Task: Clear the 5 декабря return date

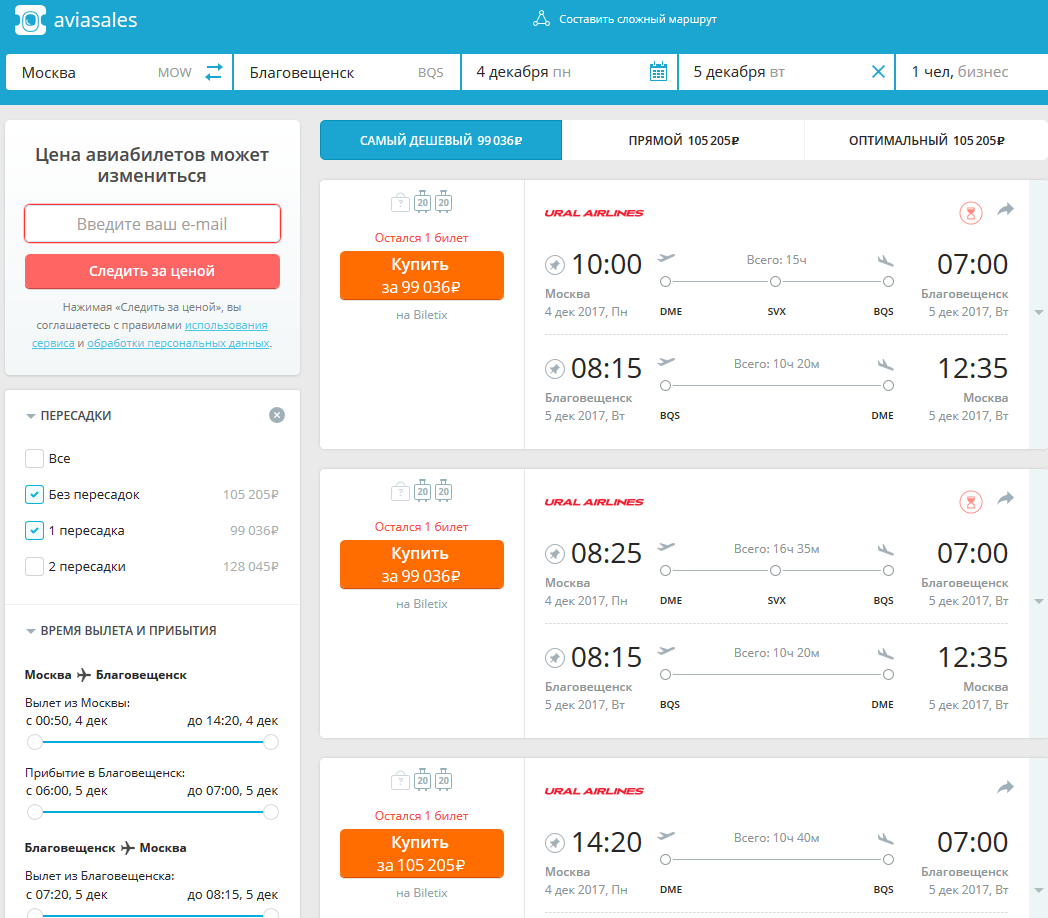Action: pyautogui.click(x=878, y=72)
